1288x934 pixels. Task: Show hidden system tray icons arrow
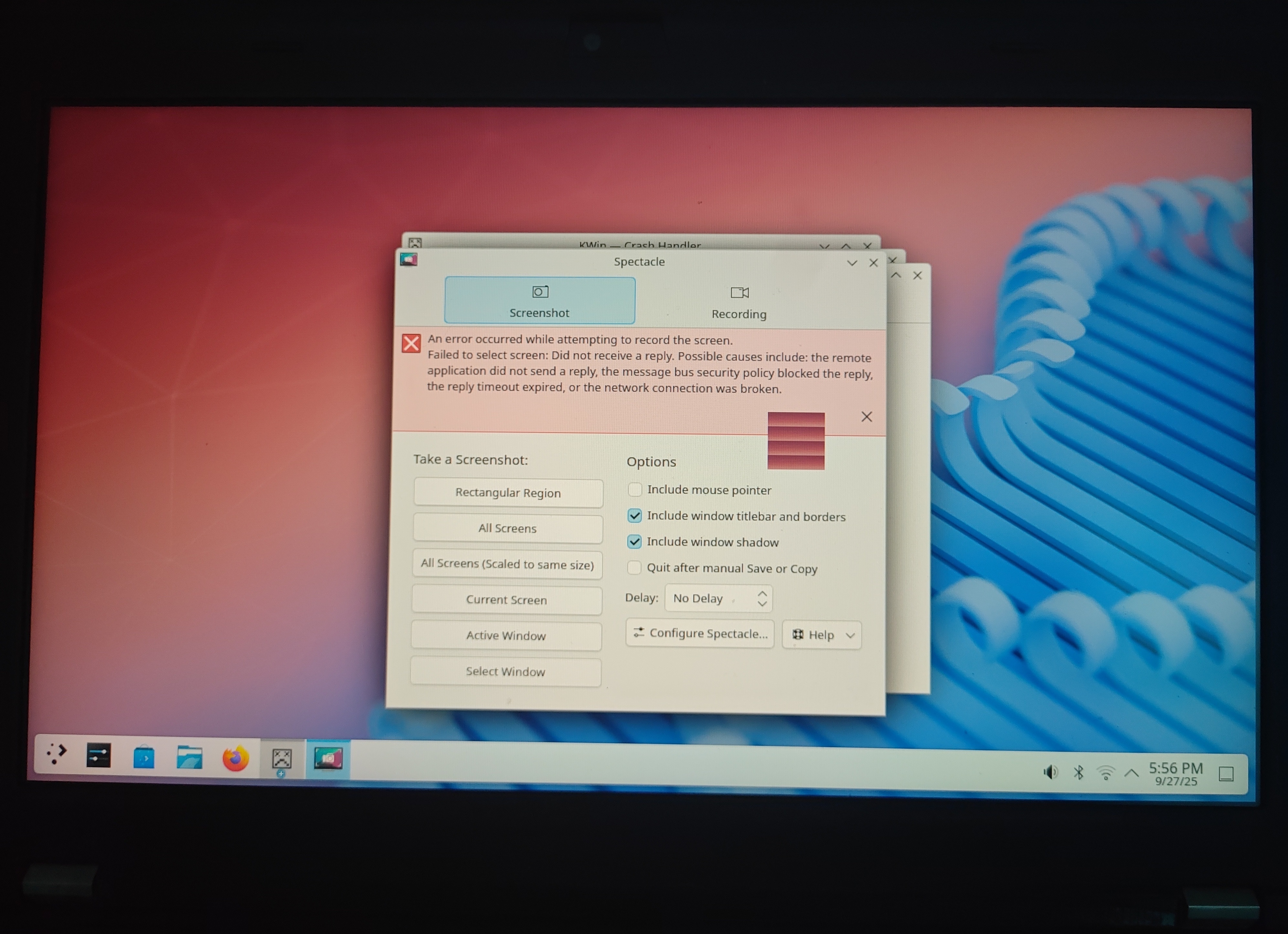click(1131, 773)
